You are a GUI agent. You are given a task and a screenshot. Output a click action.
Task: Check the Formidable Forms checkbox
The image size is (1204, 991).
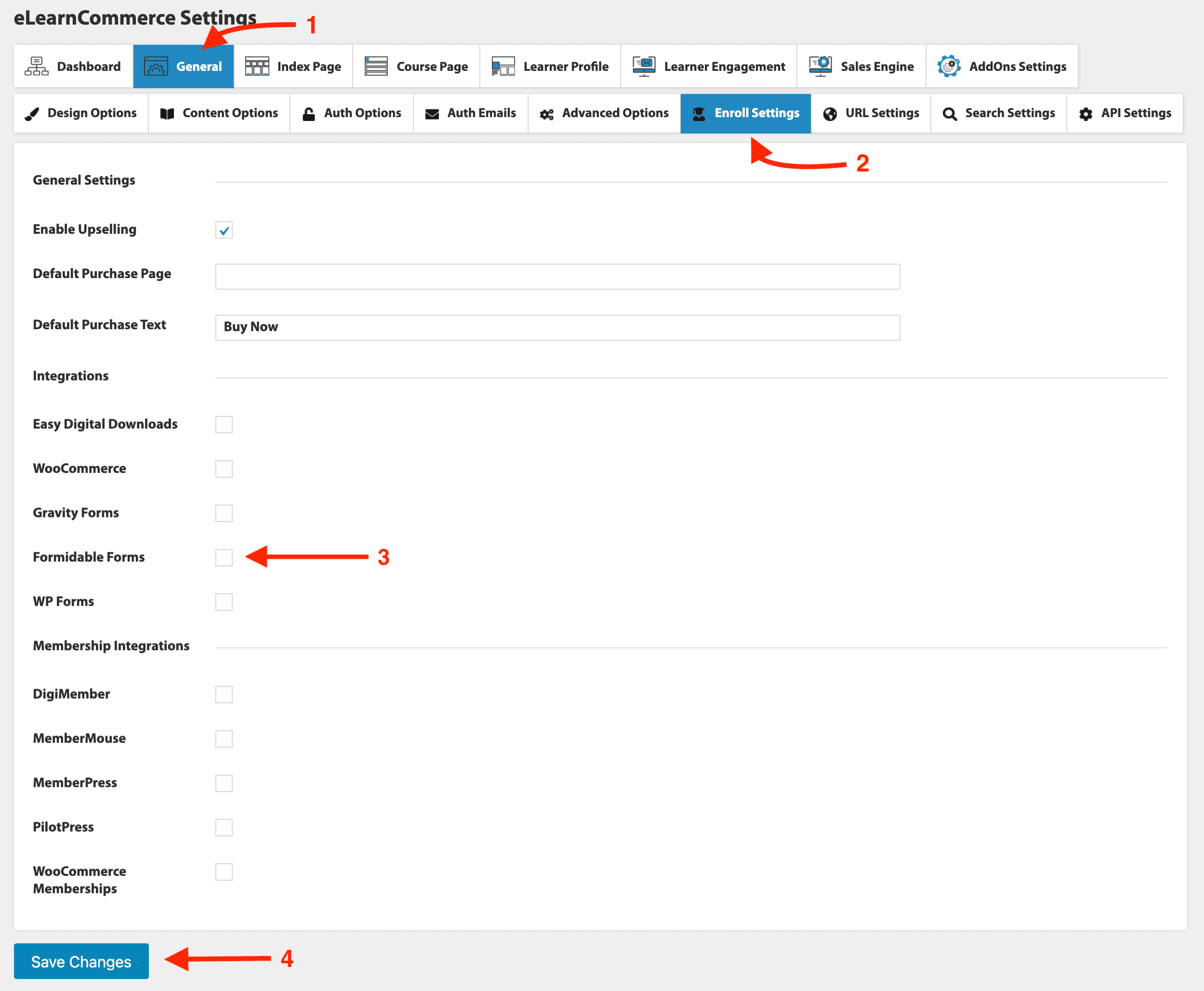tap(224, 558)
